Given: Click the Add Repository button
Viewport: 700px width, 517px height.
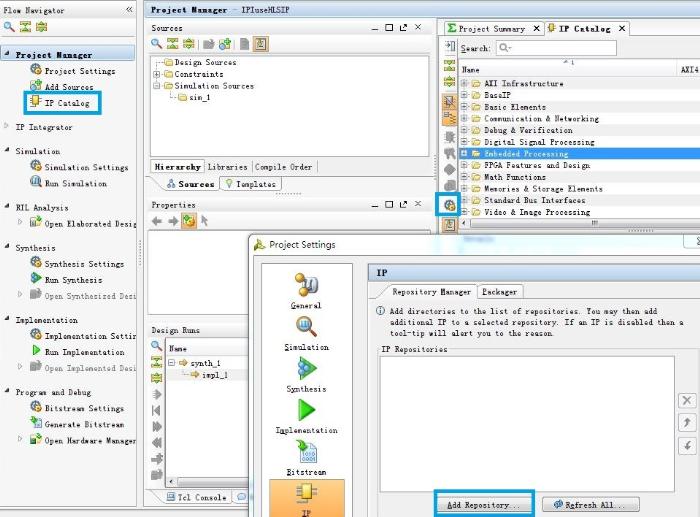Looking at the screenshot, I should point(484,505).
